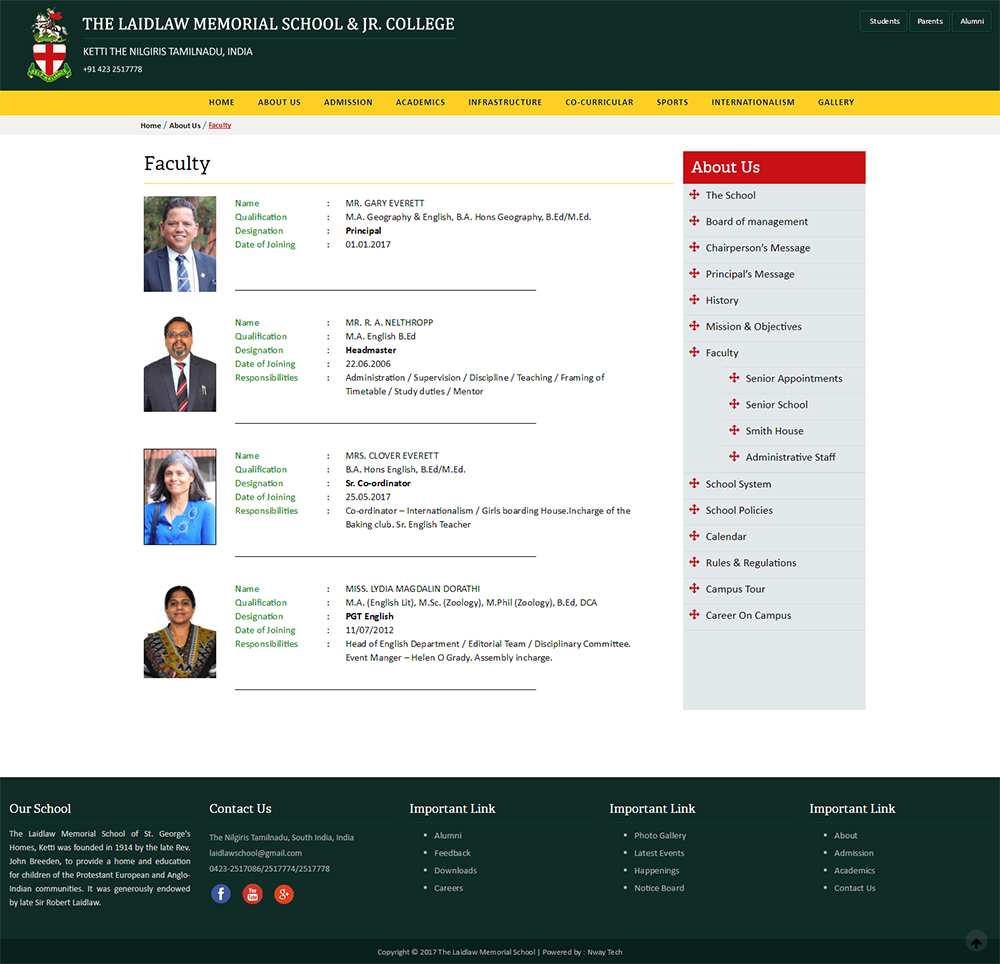Viewport: 1000px width, 964px height.
Task: Open Principal's Message sidebar link
Action: click(750, 274)
